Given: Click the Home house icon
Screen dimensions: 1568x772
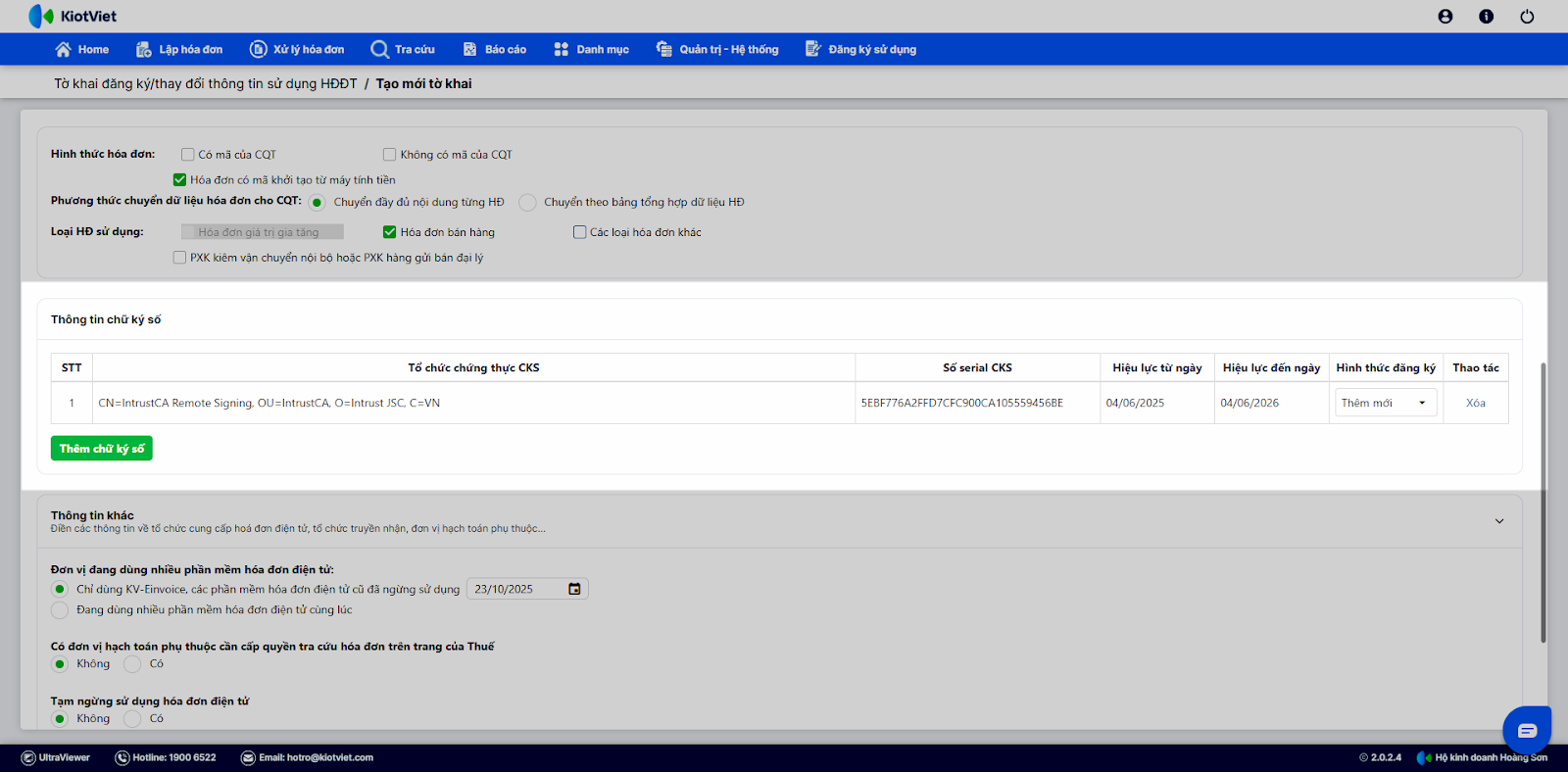Looking at the screenshot, I should 64,49.
